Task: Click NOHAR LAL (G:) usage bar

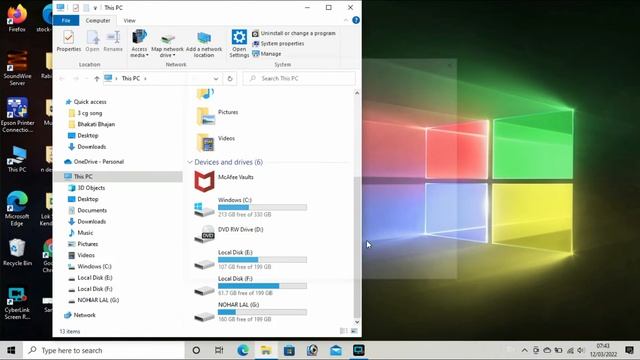Action: 262,312
